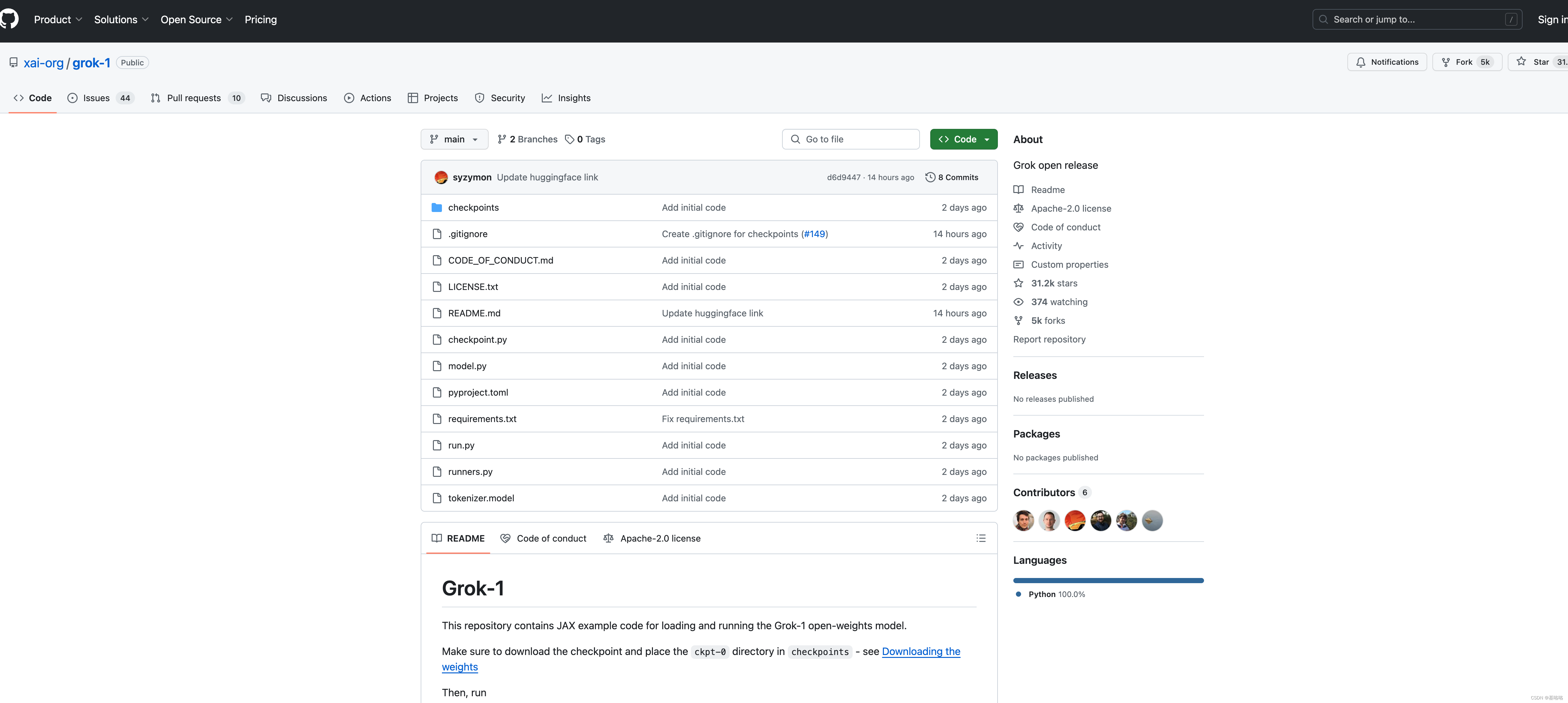Select the scales icon beside Apache-2.0 license in About
Viewport: 1568px width, 703px height.
(x=1018, y=208)
